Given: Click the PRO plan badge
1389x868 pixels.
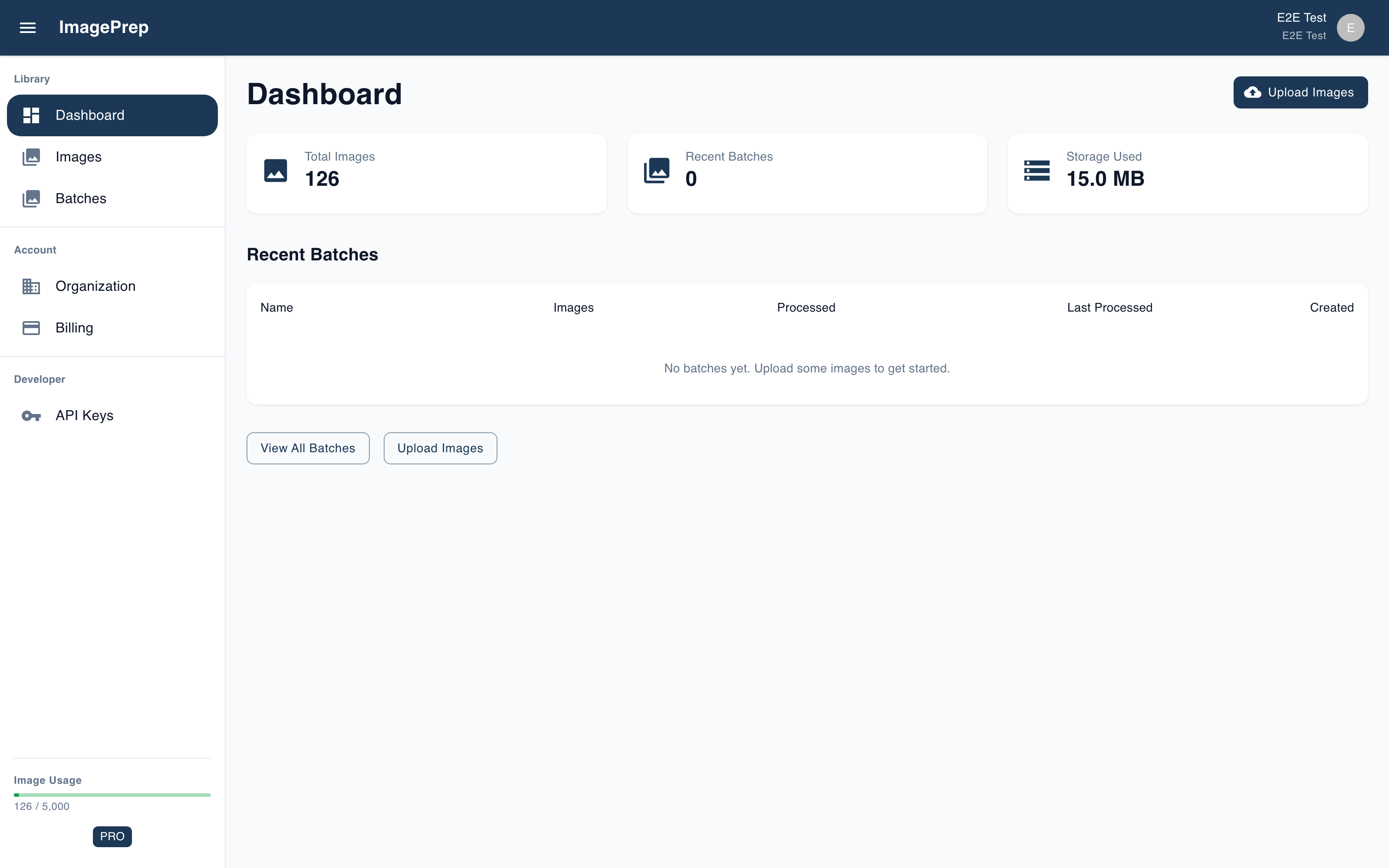Looking at the screenshot, I should (112, 836).
